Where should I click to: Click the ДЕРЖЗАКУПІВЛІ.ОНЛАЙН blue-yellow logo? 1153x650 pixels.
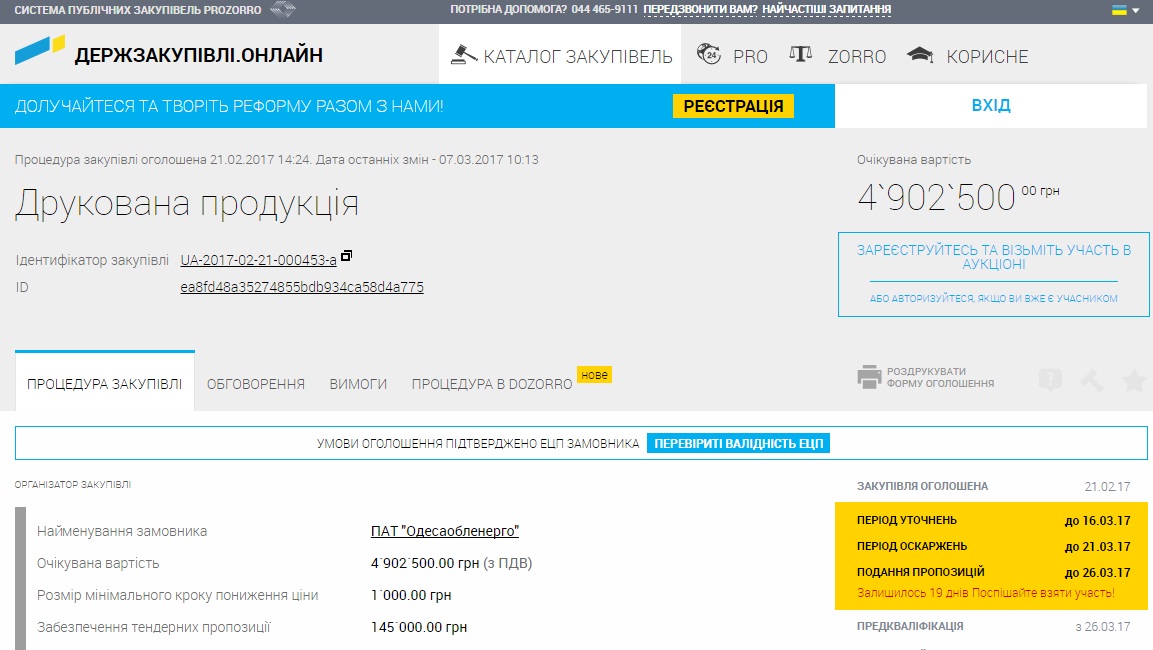[x=40, y=51]
